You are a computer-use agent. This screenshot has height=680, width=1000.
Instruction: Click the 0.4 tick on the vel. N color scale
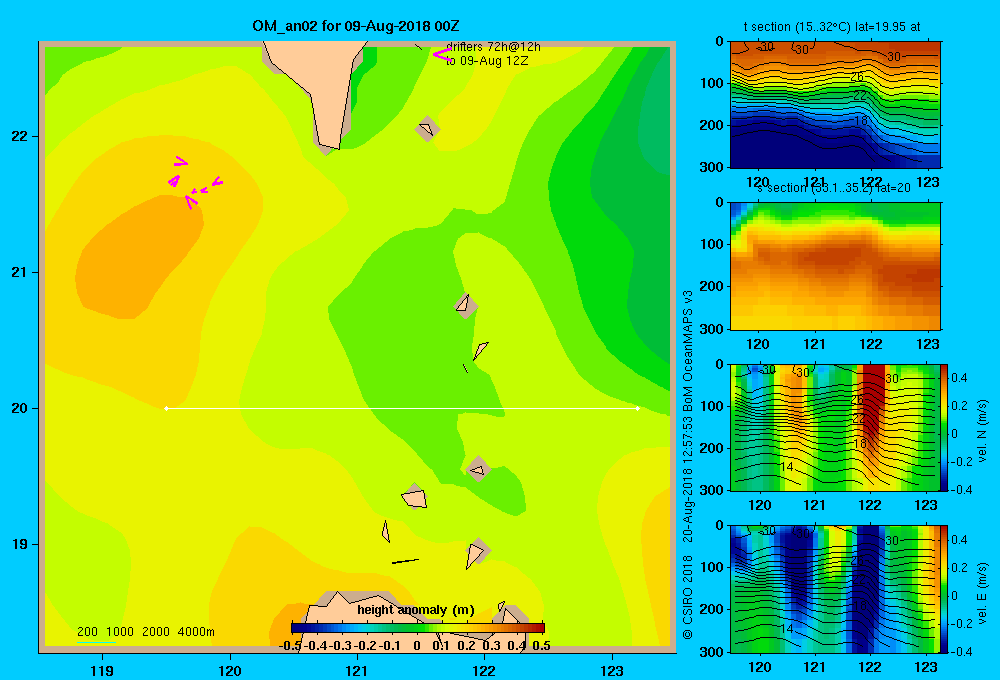coord(959,378)
